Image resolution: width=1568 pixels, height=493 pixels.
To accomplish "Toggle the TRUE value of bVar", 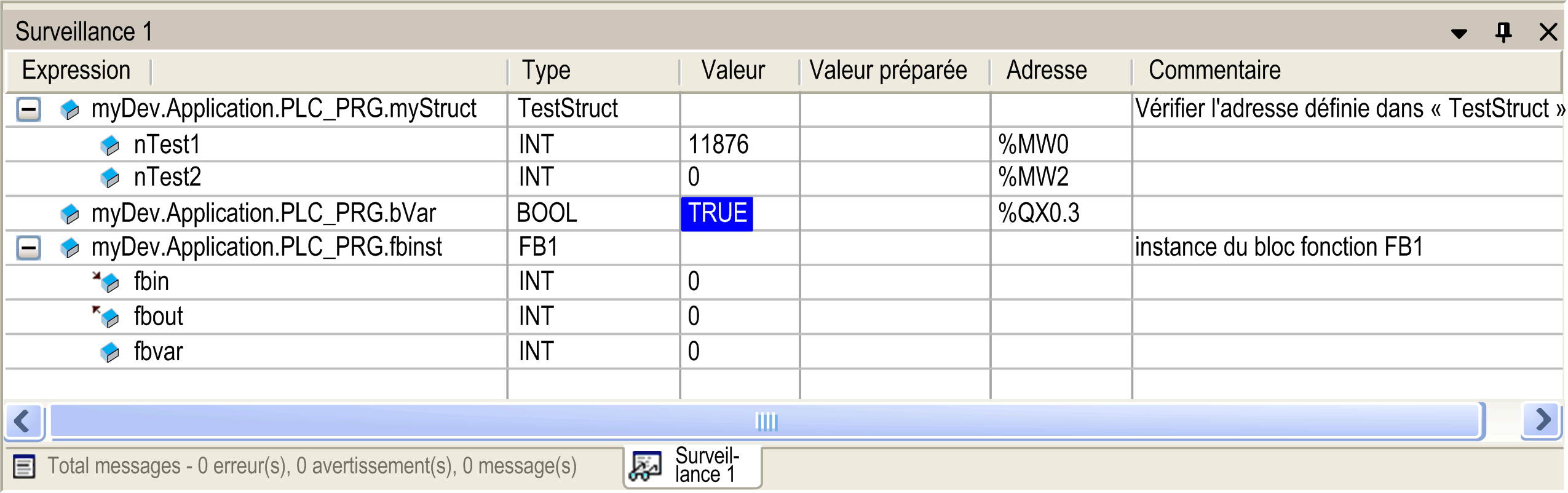I will 716,214.
